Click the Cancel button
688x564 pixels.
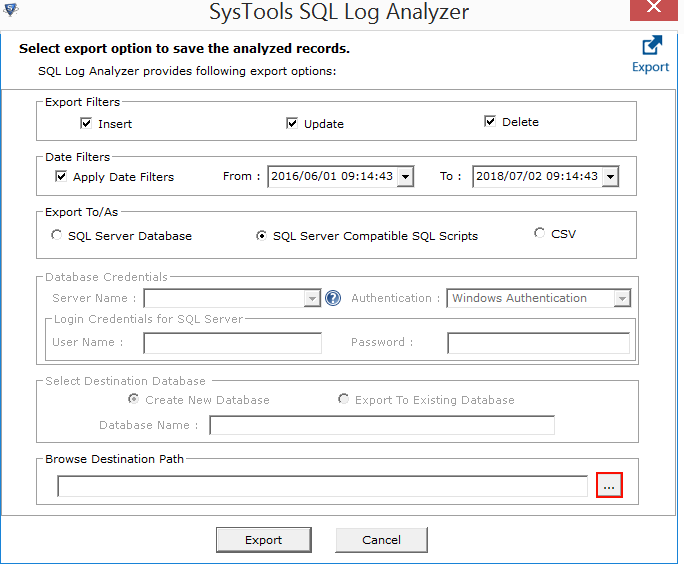tap(381, 540)
